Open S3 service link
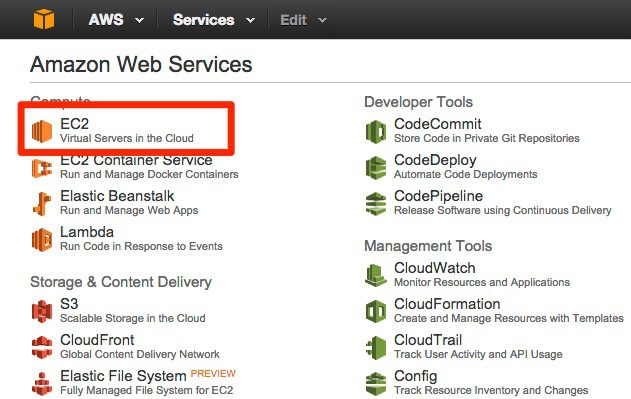 click(69, 304)
